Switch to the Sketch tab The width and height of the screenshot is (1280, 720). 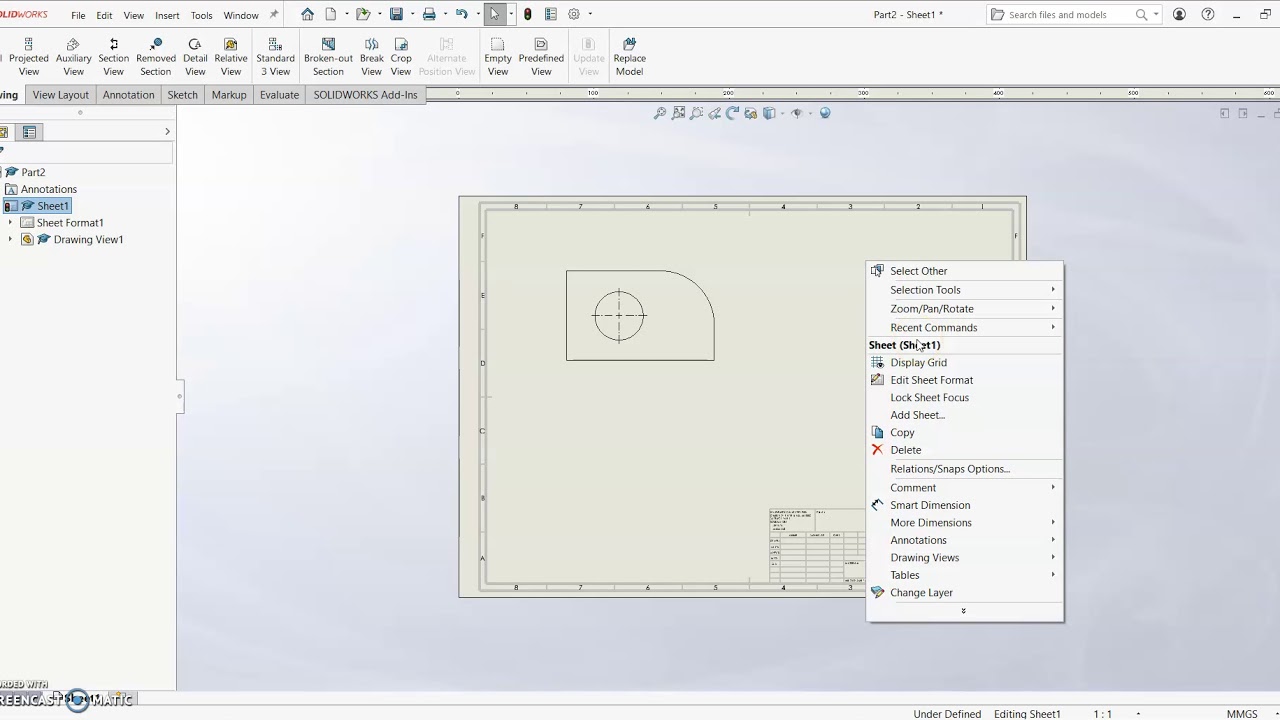[182, 95]
